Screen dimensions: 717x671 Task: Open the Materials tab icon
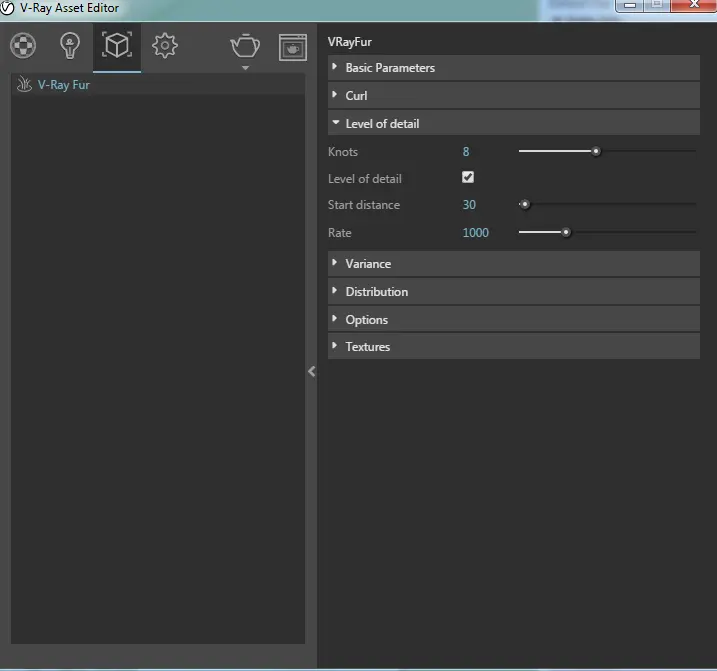click(x=23, y=46)
